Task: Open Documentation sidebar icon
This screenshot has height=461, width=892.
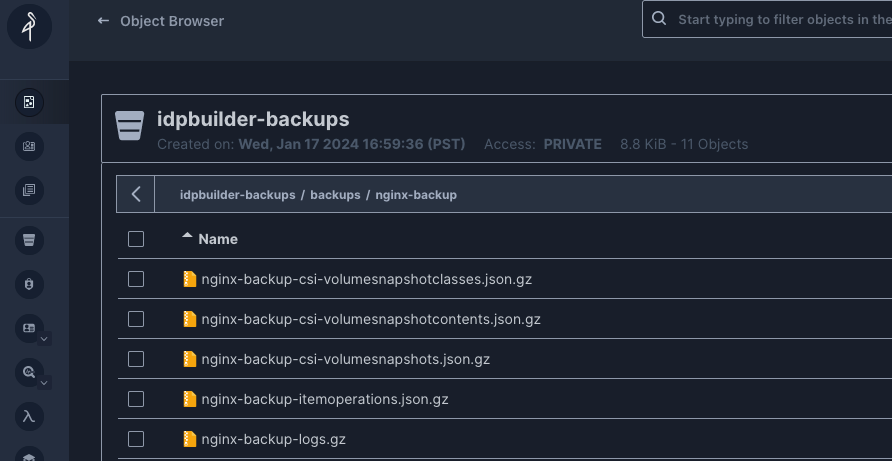Action: tap(29, 190)
